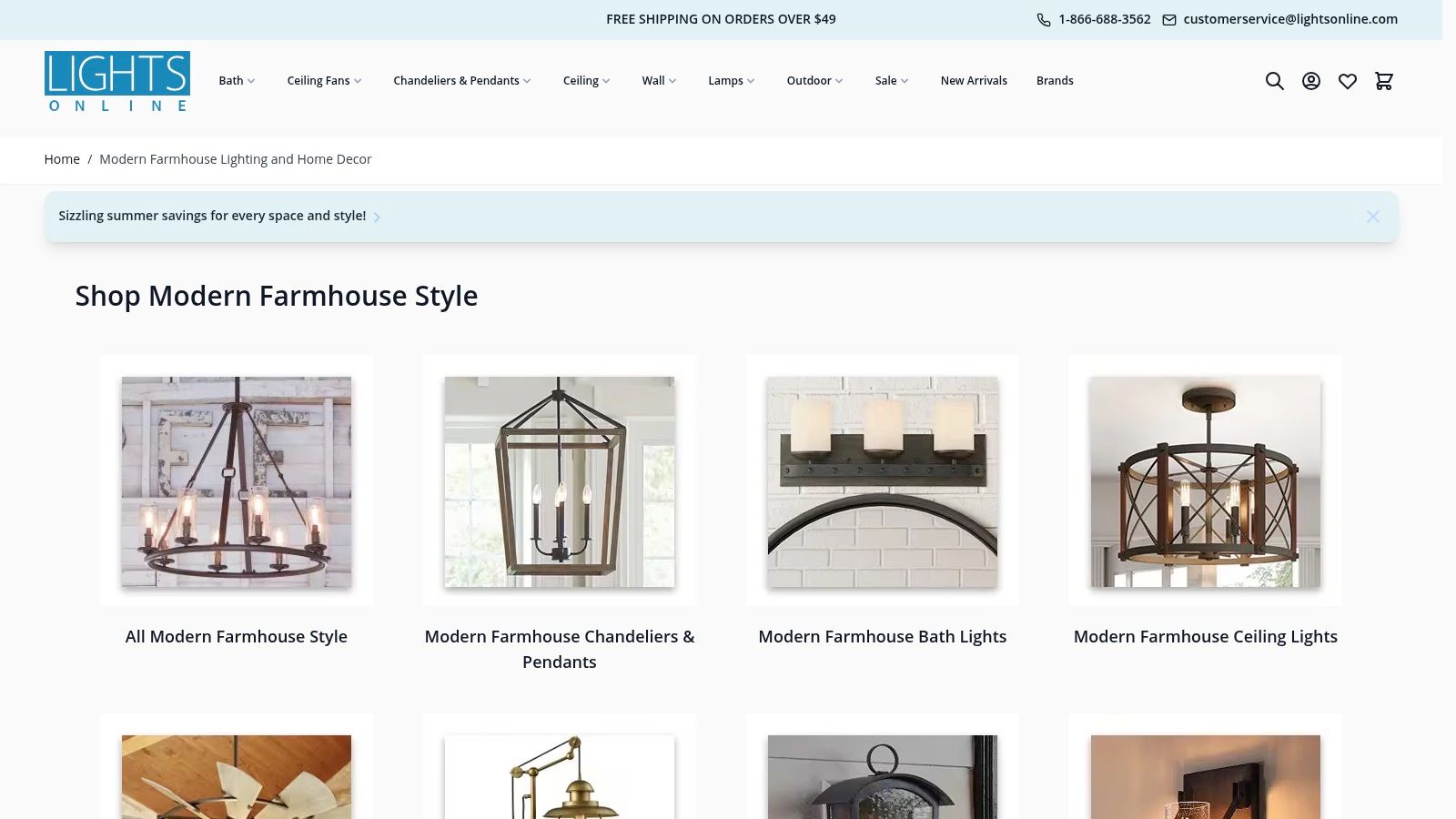The image size is (1456, 819).
Task: Expand the Outdoor menu
Action: coord(814,81)
